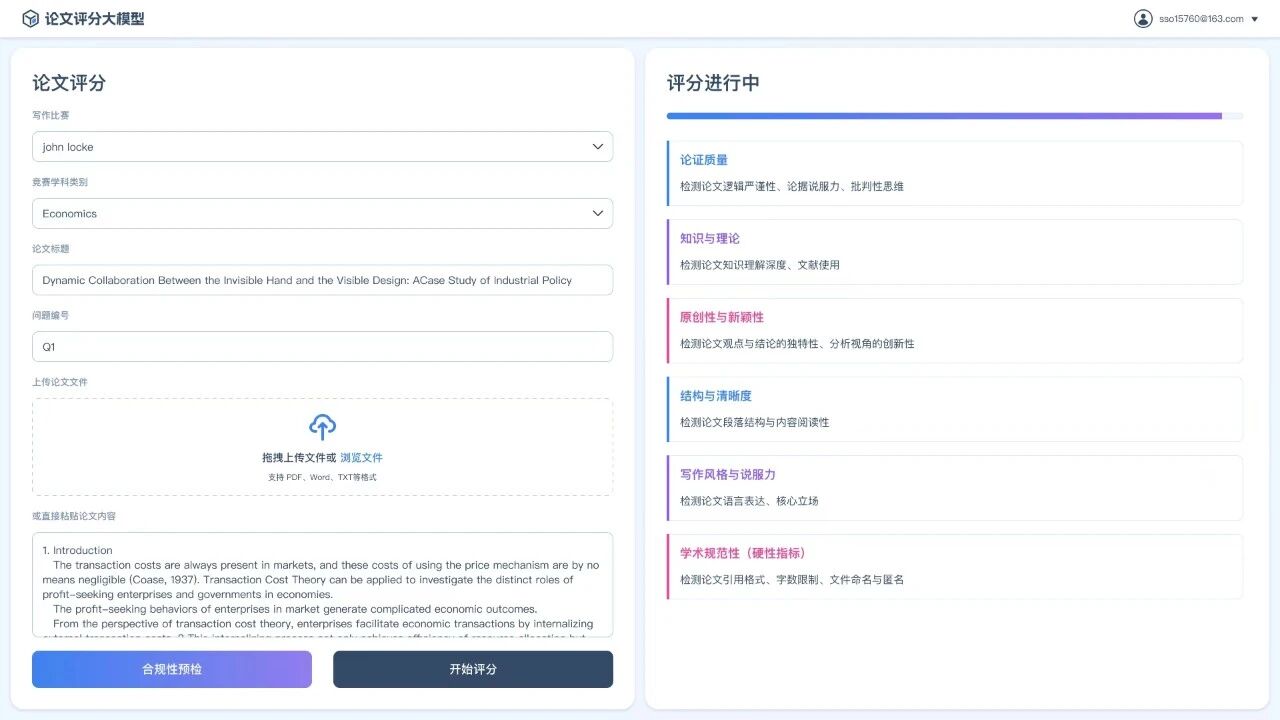
Task: Open the Economics subject category dropdown
Action: point(322,213)
